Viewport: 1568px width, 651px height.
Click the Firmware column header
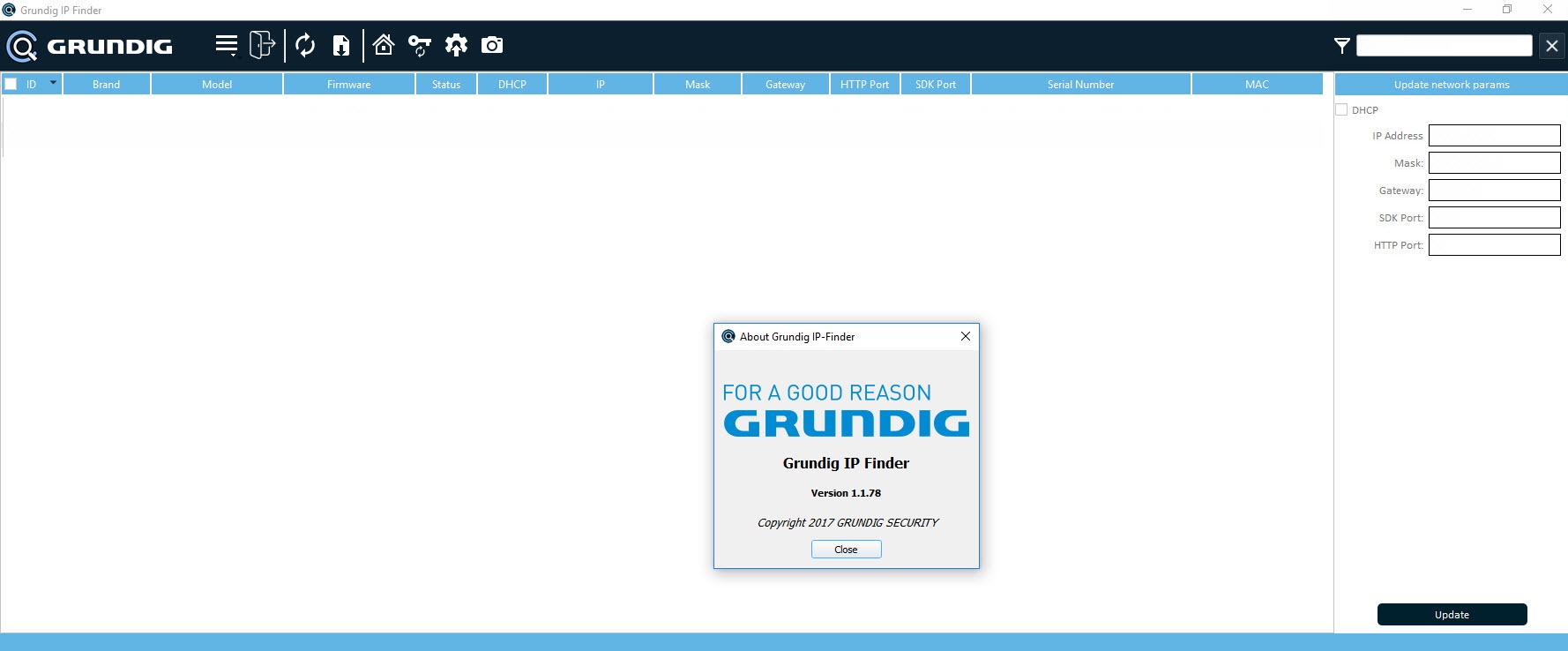click(348, 85)
